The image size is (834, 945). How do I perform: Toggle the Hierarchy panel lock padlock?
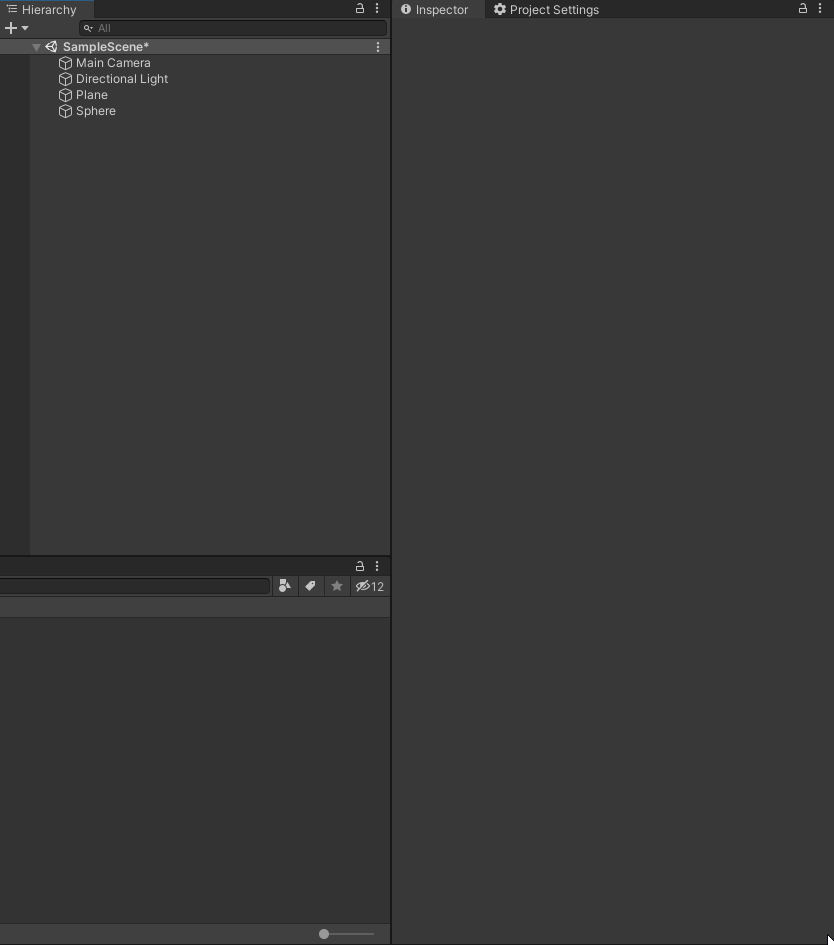(360, 8)
